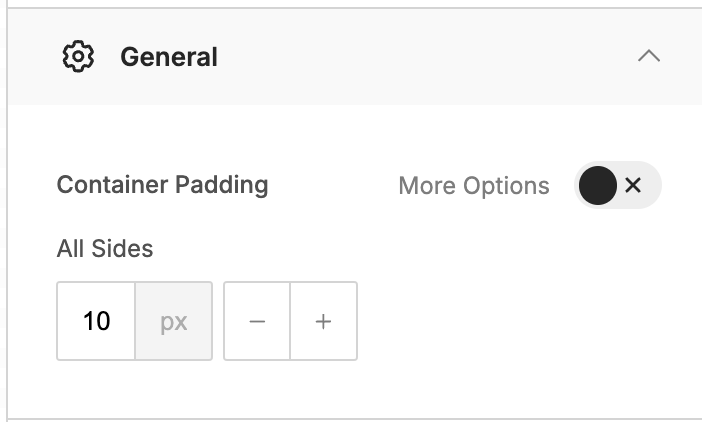This screenshot has width=702, height=422.
Task: Click the minus button to decrease padding
Action: (x=257, y=321)
